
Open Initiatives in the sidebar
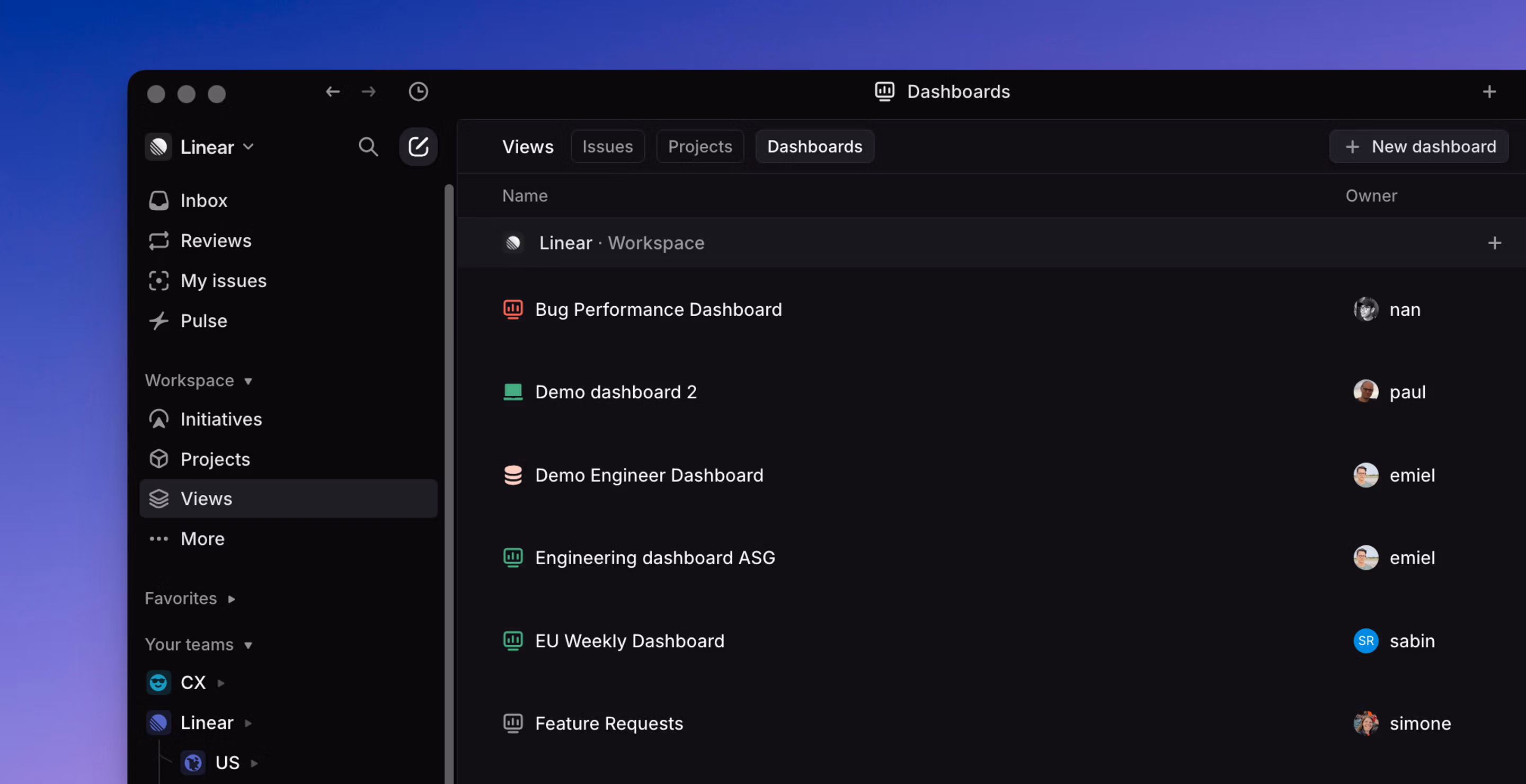(220, 419)
